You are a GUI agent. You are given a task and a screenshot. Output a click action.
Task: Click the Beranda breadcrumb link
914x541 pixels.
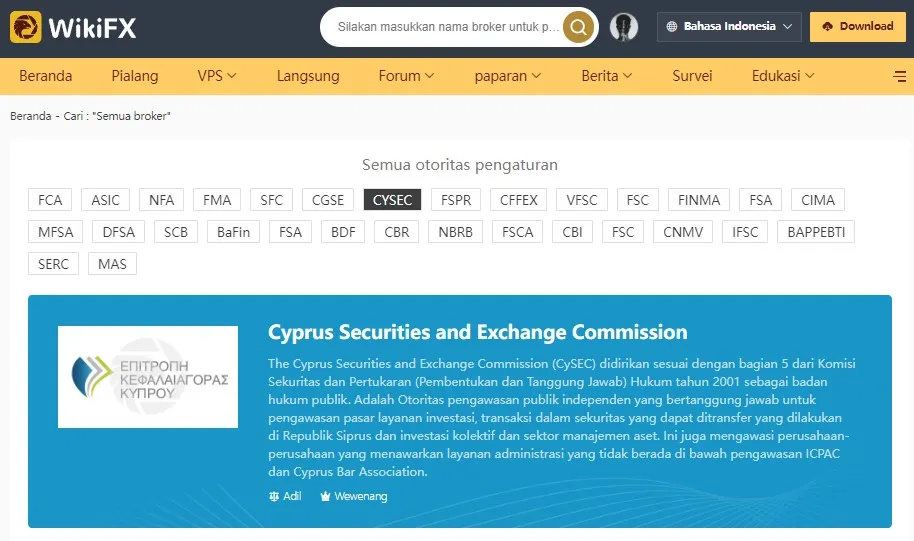[x=30, y=116]
